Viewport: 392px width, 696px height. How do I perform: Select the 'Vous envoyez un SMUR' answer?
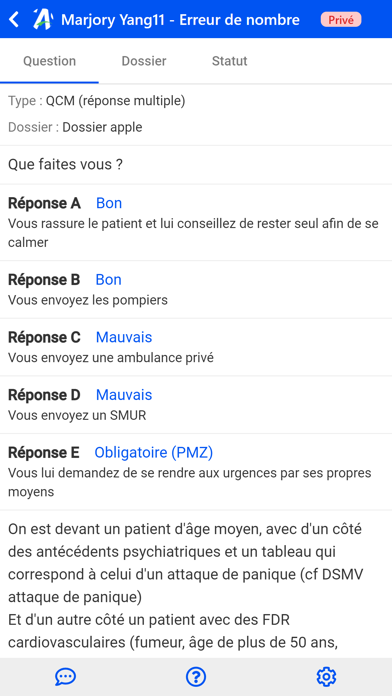tap(77, 415)
